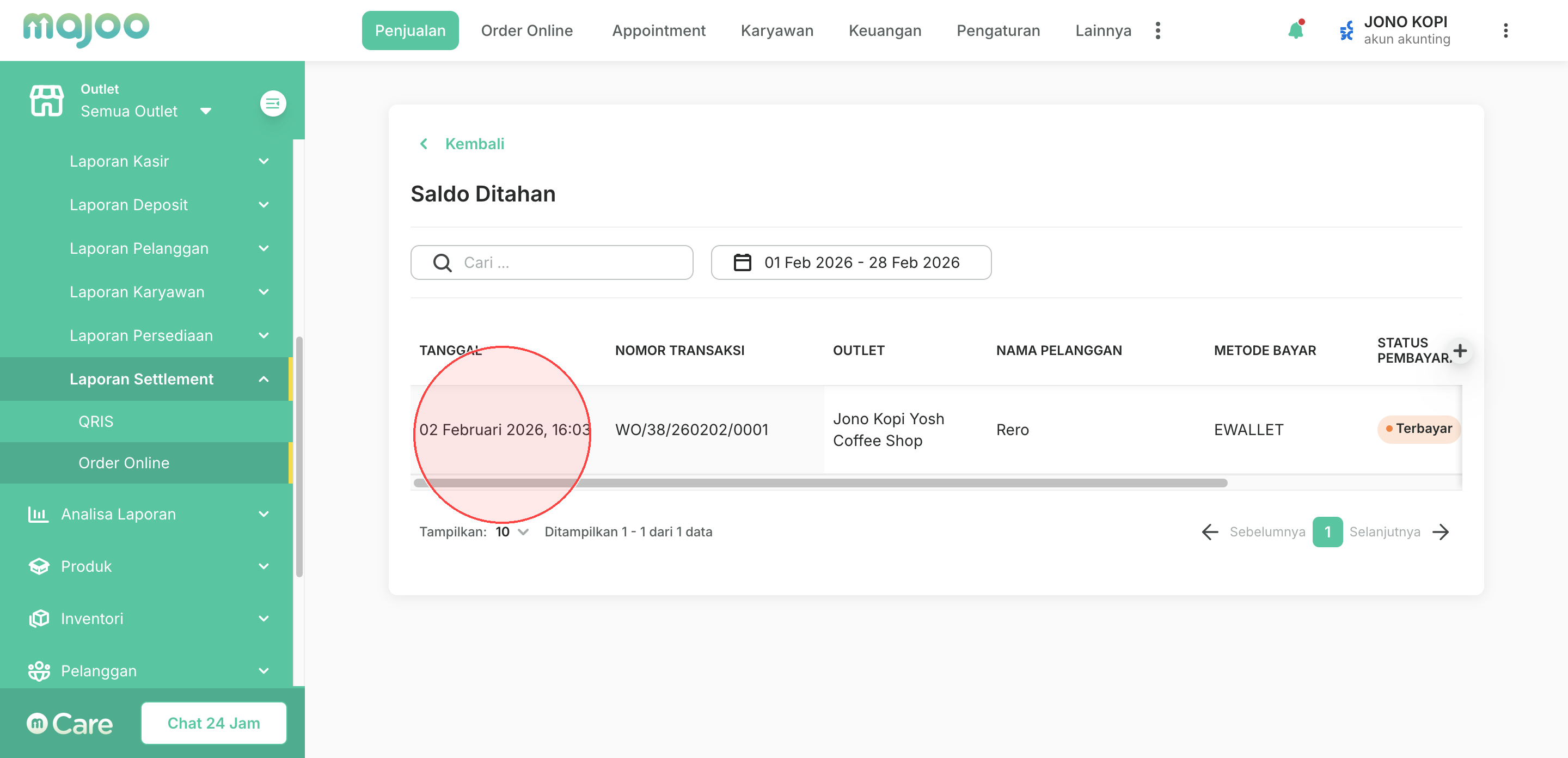The image size is (1568, 758).
Task: Open the Keuangan tab
Action: pos(884,30)
